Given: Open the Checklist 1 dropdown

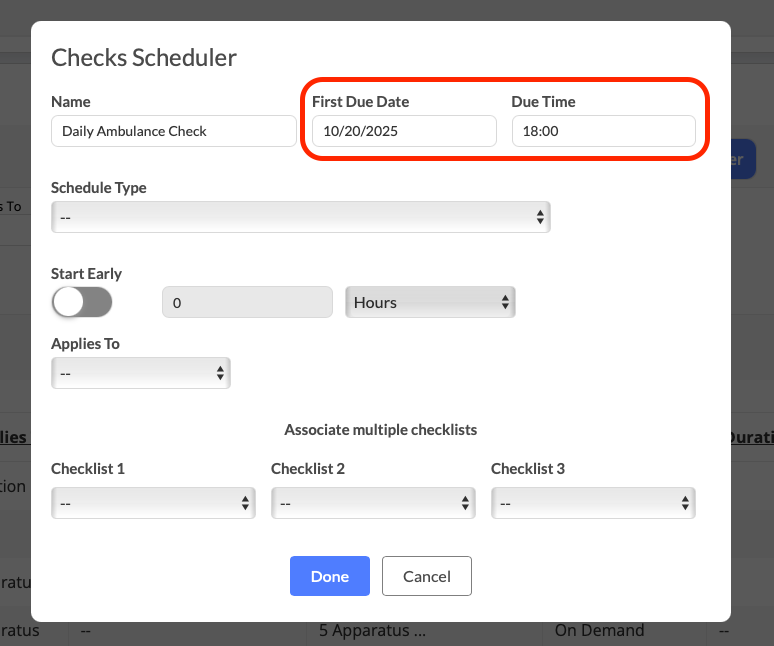Looking at the screenshot, I should [x=153, y=503].
